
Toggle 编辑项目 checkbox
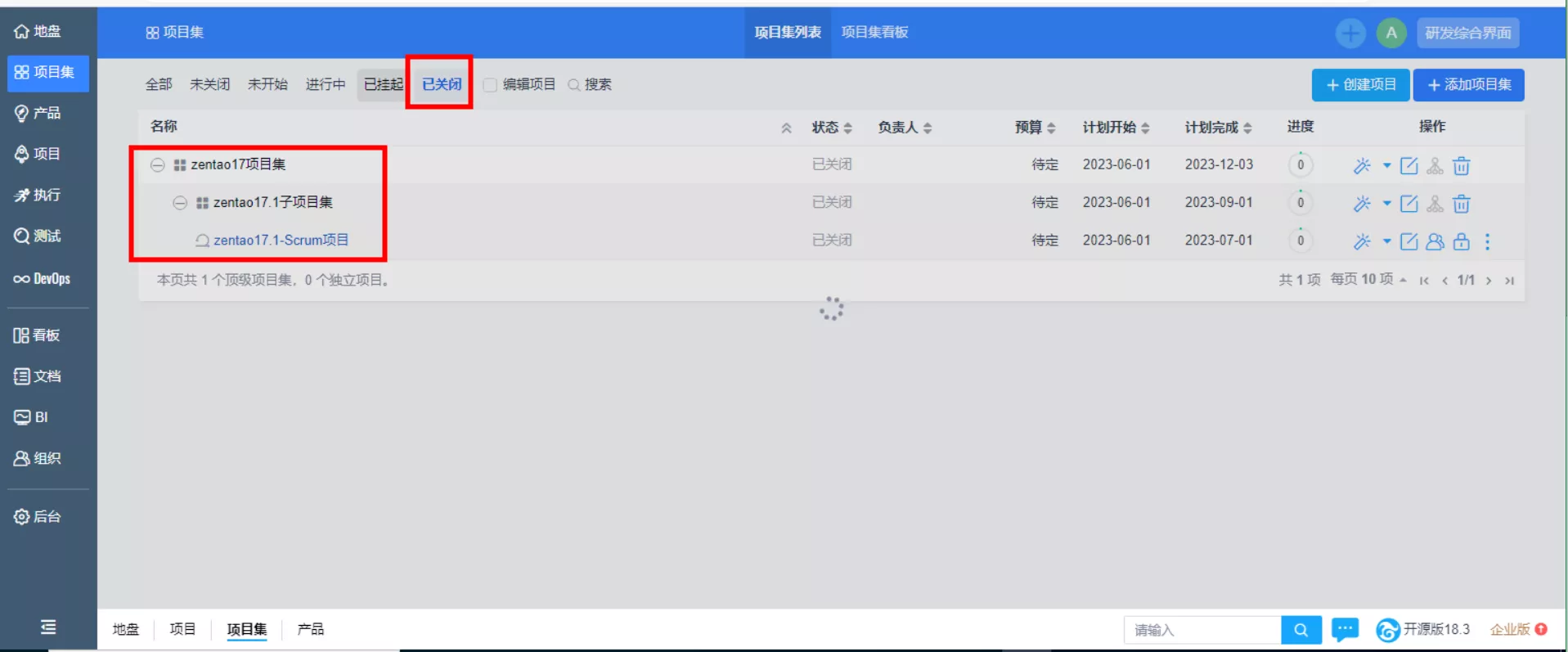[490, 85]
